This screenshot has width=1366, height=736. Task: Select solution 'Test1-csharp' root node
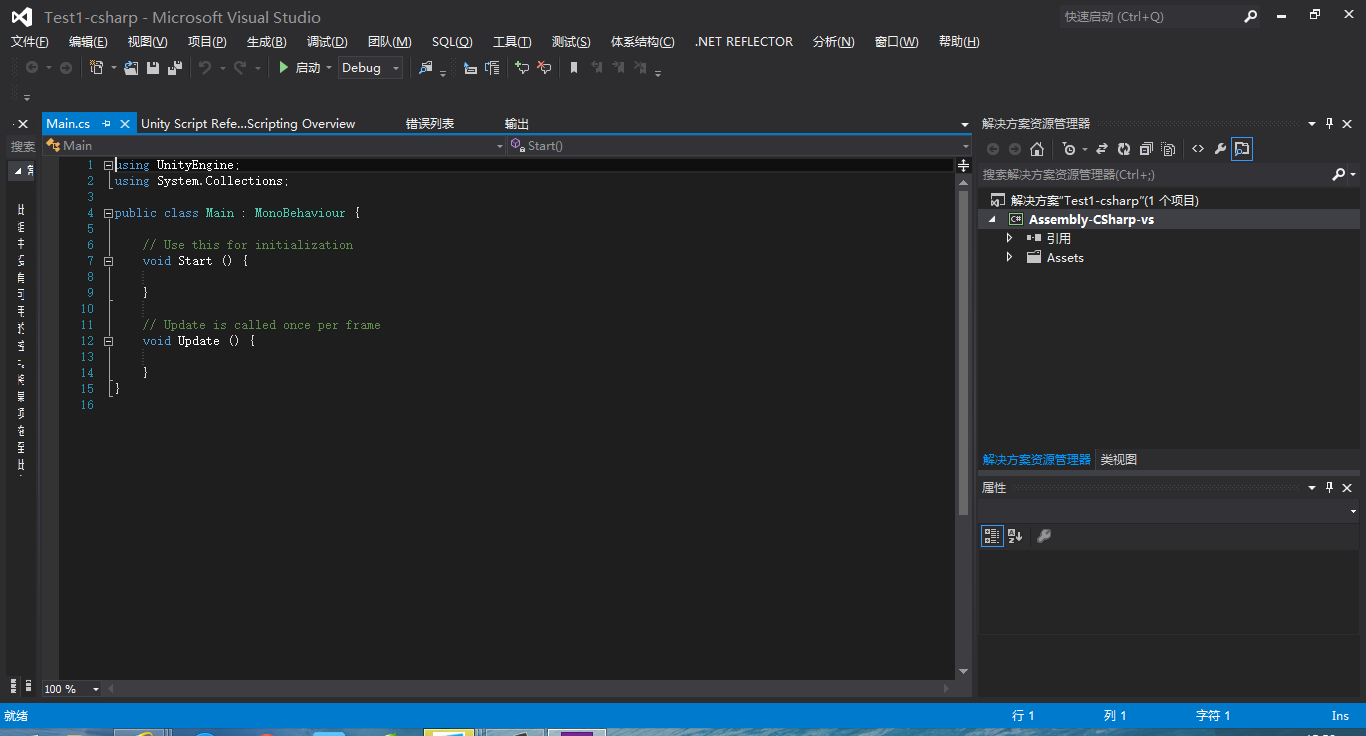pos(1104,200)
